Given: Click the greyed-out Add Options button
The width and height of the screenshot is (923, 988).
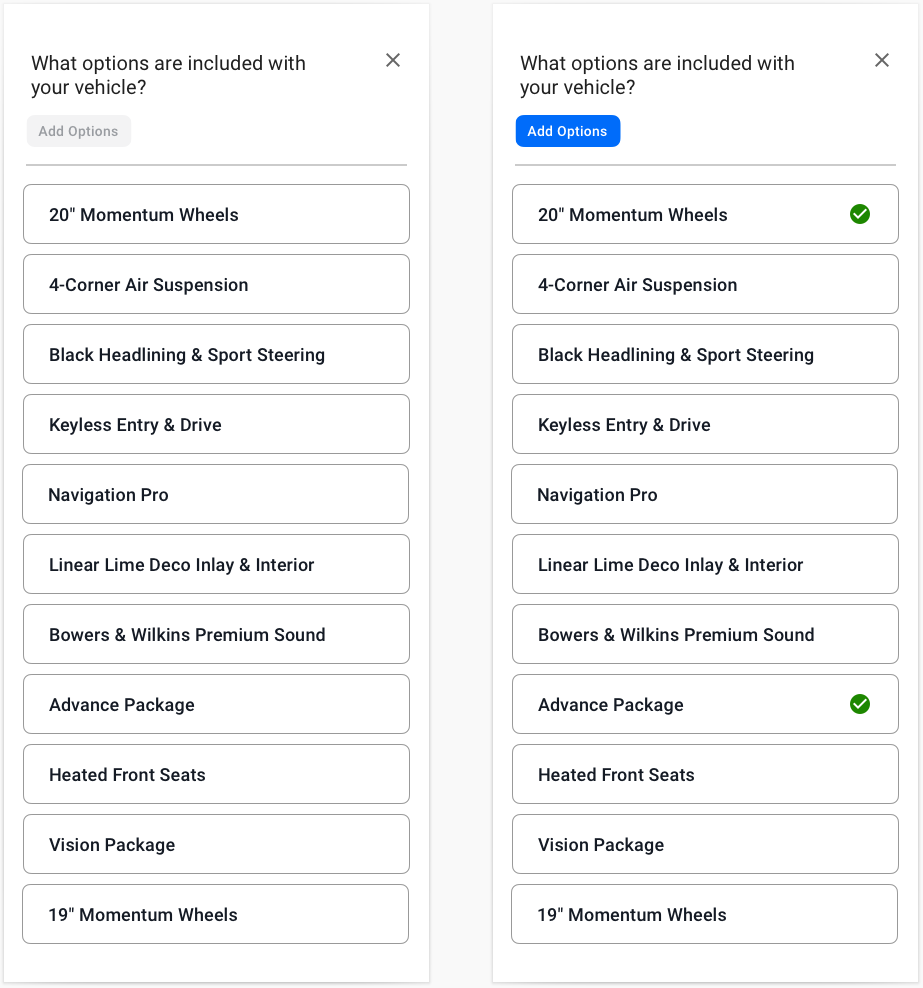Looking at the screenshot, I should (78, 131).
